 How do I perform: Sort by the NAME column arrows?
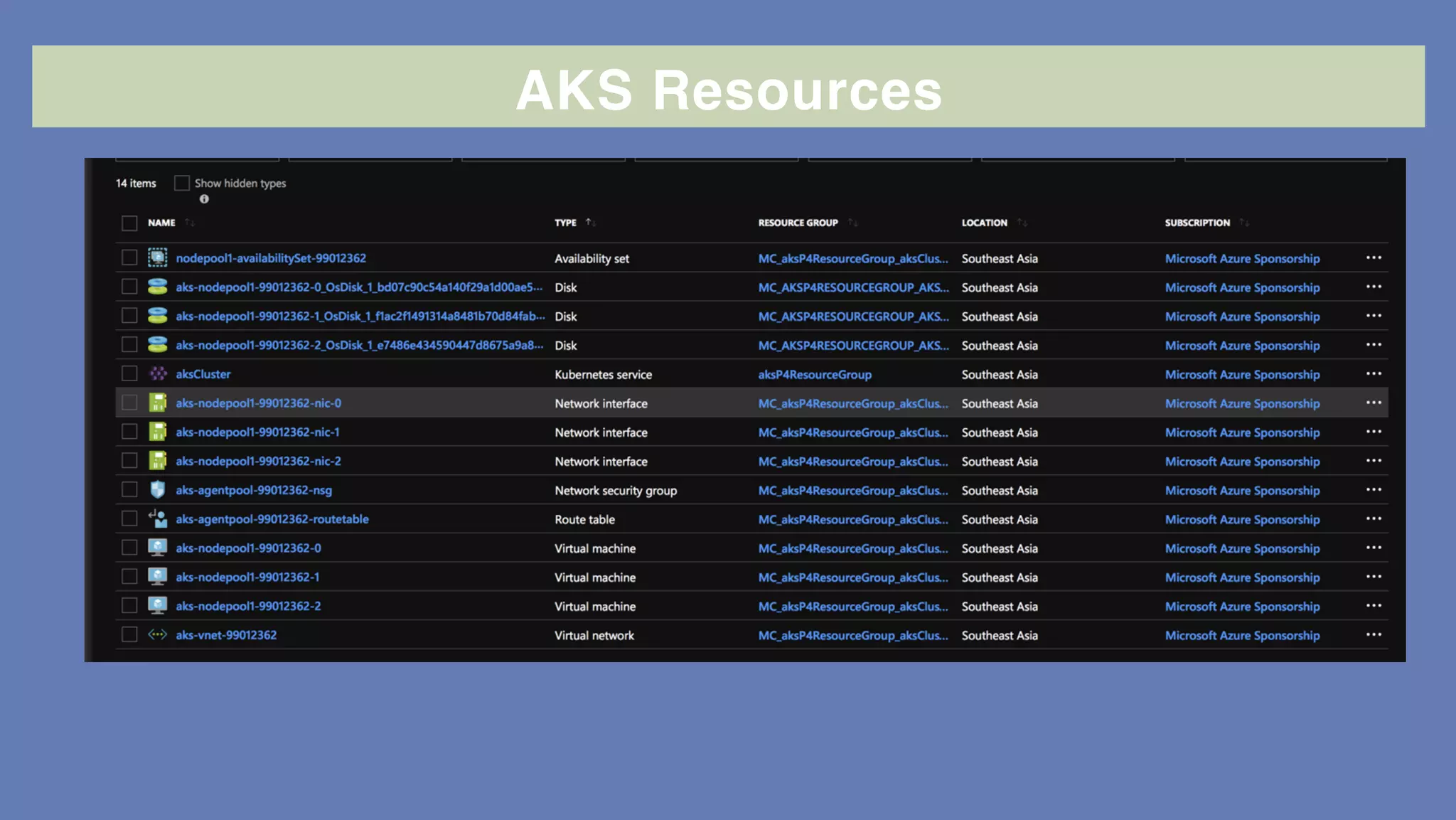189,223
